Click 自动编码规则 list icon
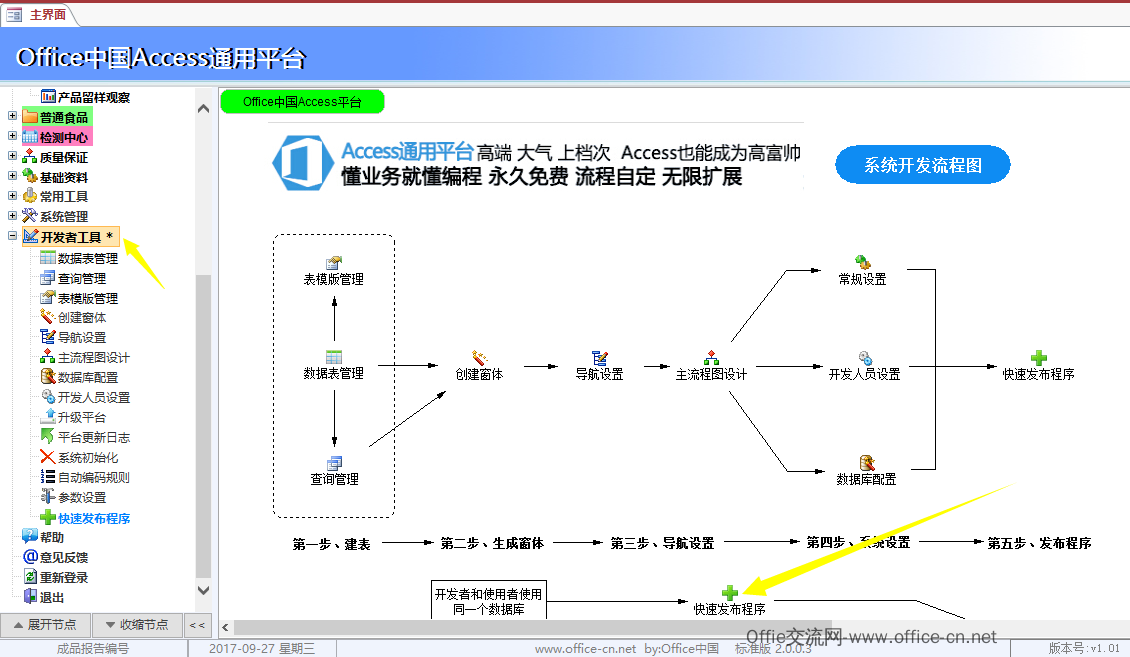 (48, 476)
